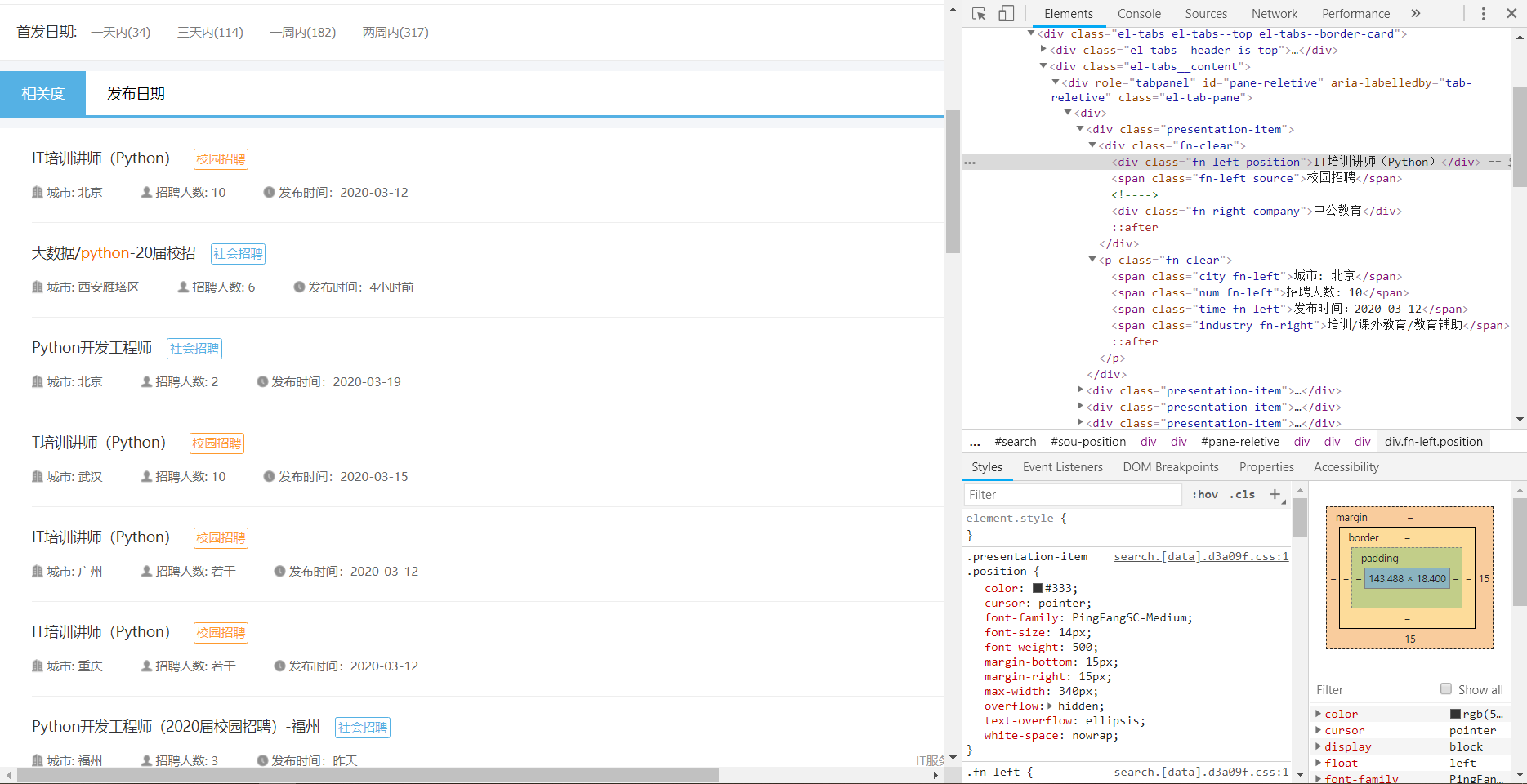Screen dimensions: 1527x784
Task: Expand the el-tabs__header div node
Action: [x=1043, y=50]
